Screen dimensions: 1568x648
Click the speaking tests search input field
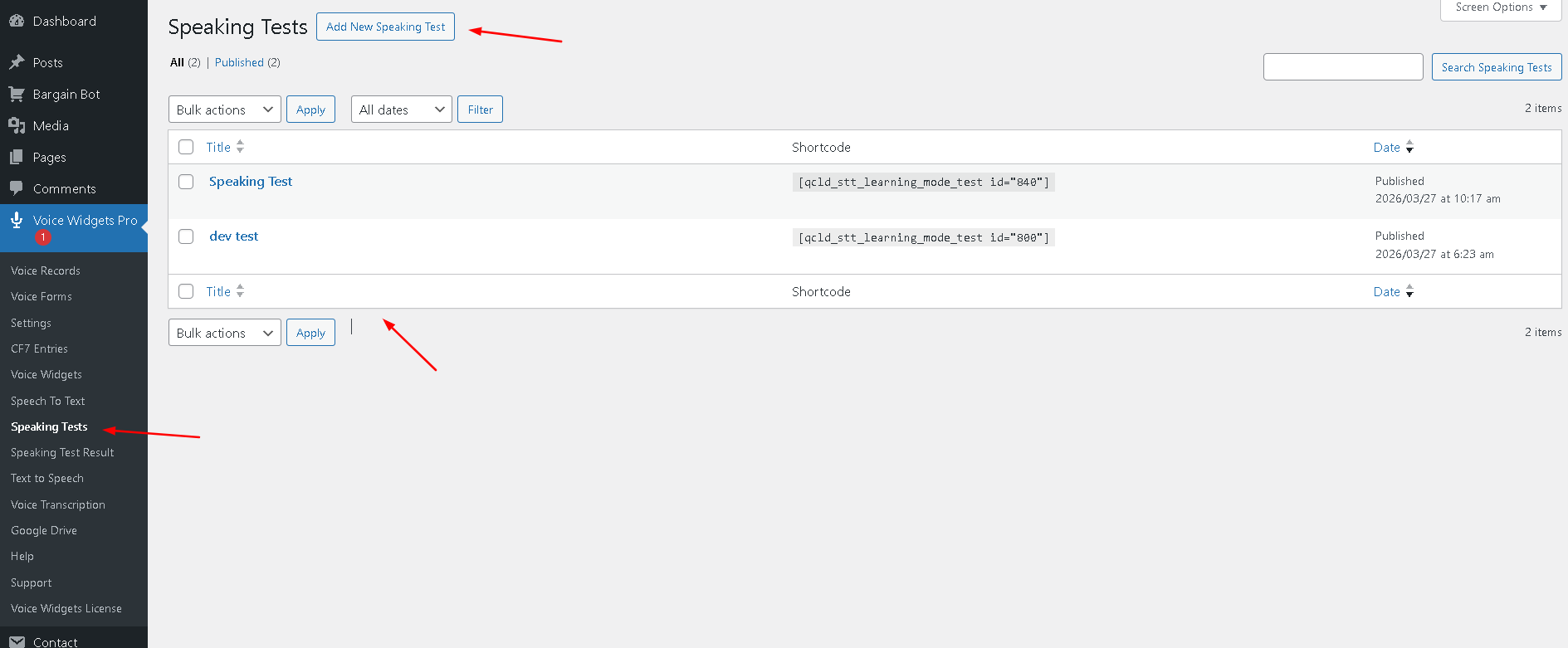pos(1342,67)
